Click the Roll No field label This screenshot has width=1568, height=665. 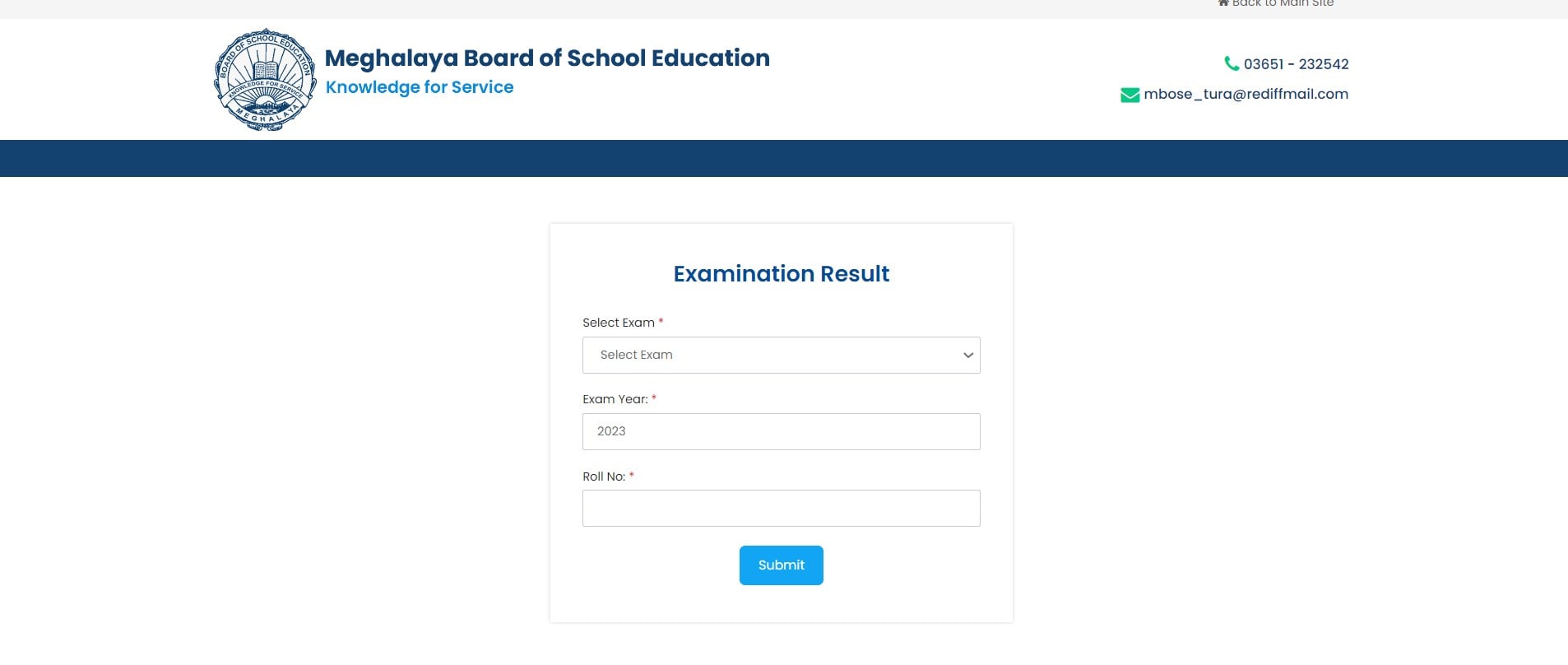click(603, 477)
